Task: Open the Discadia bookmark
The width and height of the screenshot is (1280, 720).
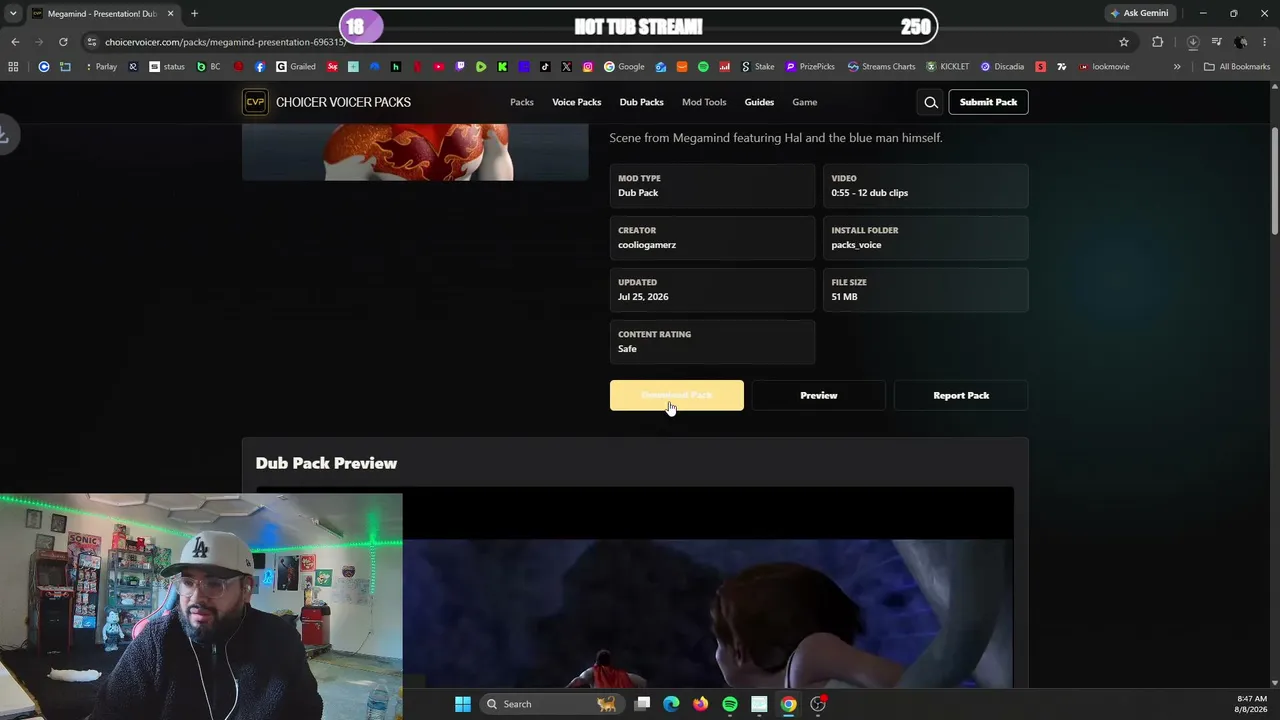Action: 1002,67
